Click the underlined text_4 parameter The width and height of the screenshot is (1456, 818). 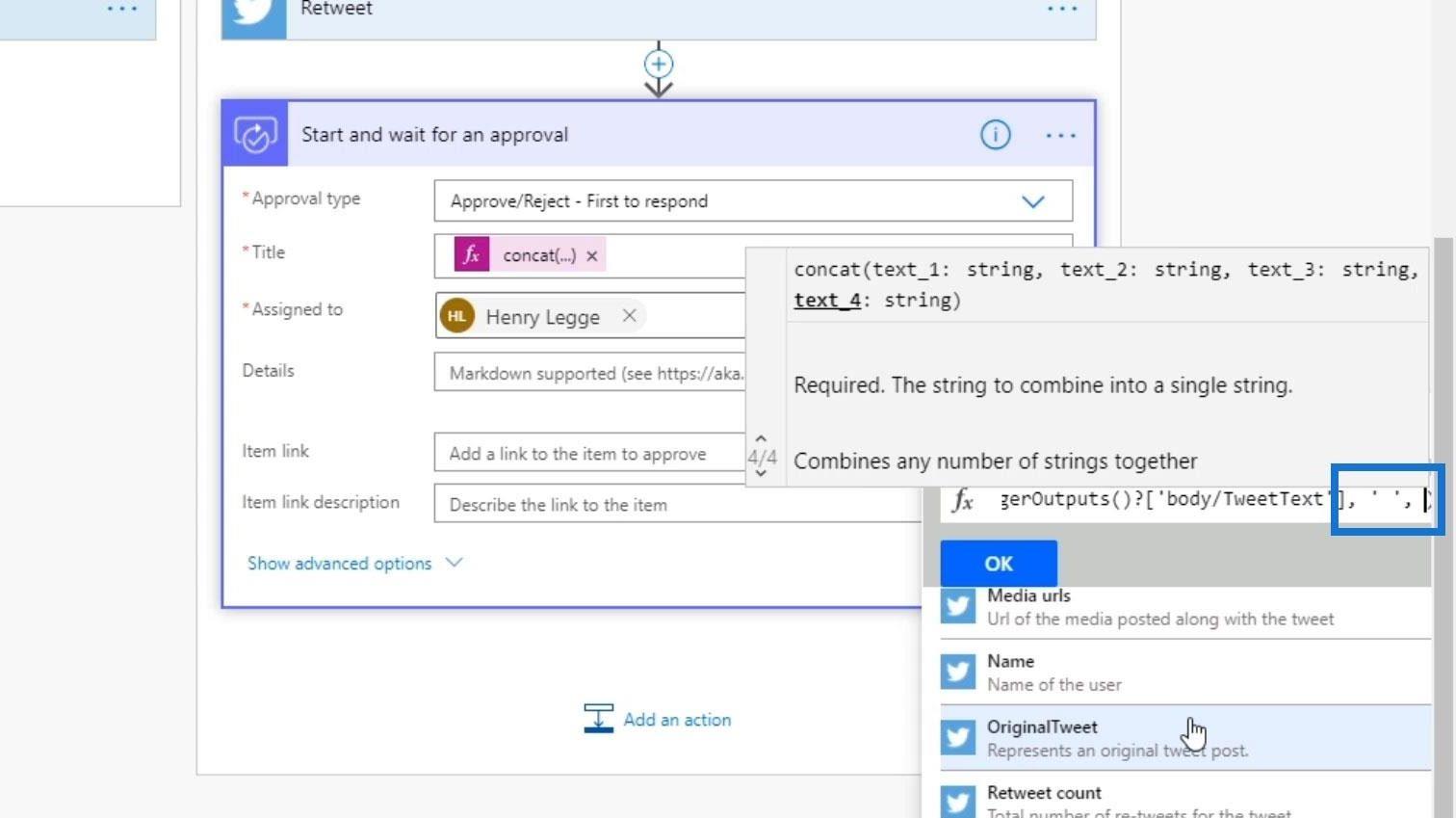pyautogui.click(x=827, y=300)
